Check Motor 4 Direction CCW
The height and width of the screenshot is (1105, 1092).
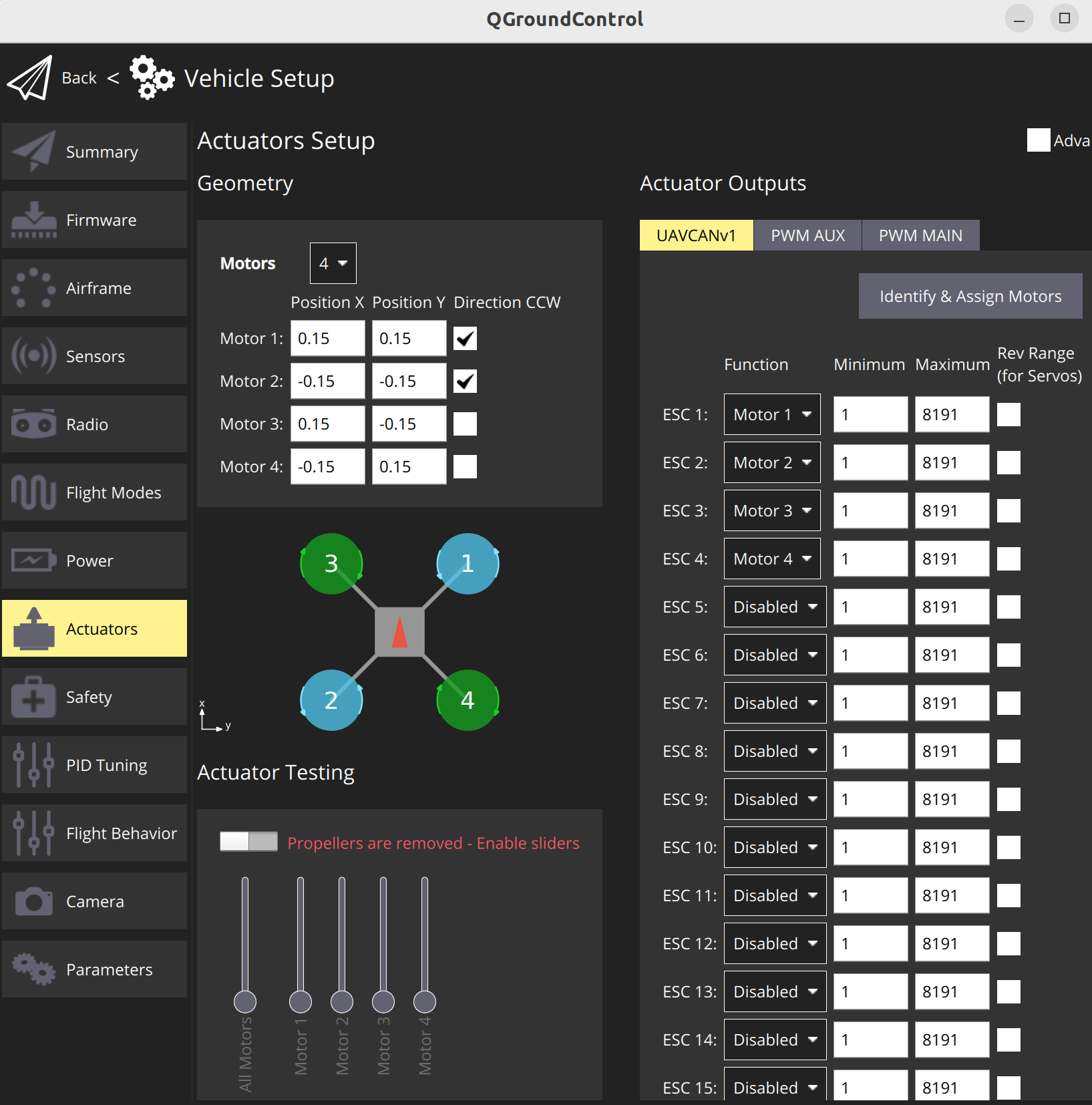tap(466, 467)
